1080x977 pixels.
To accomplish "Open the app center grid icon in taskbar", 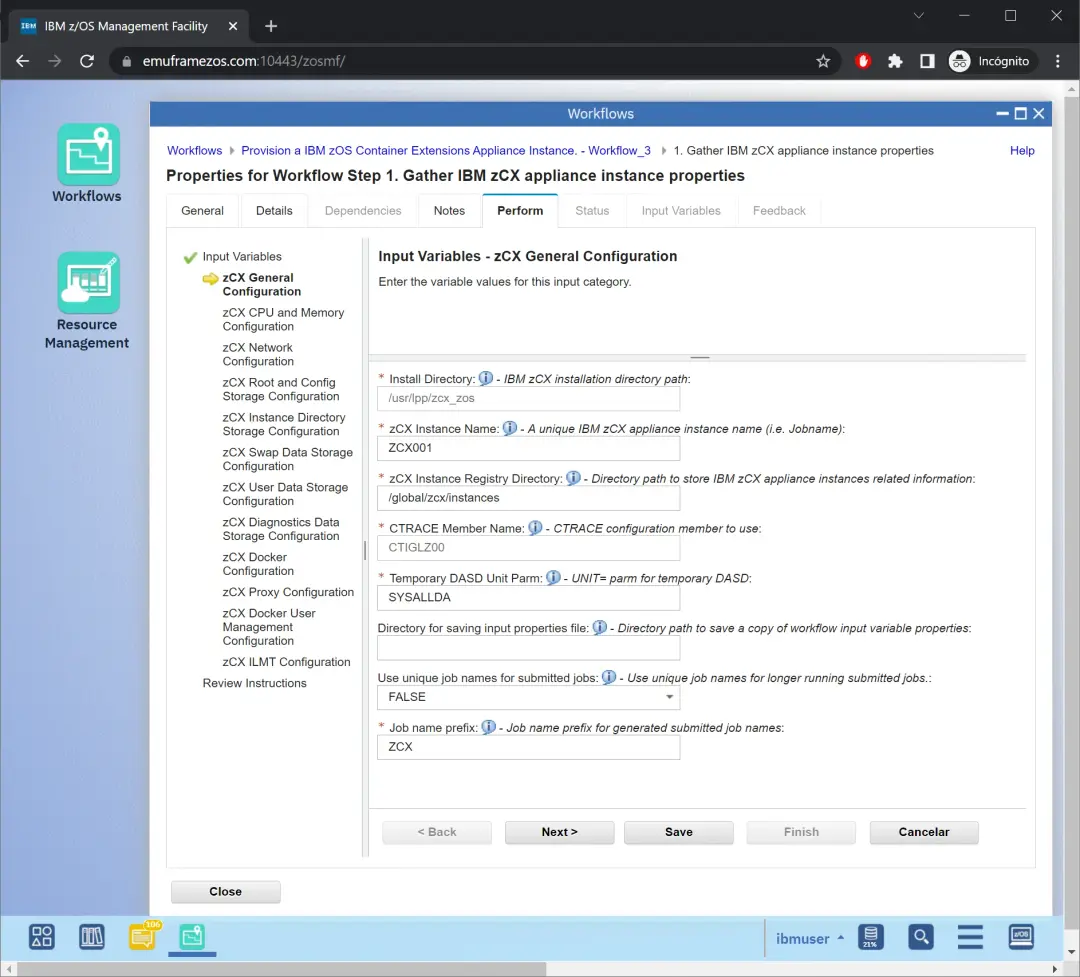I will click(41, 936).
